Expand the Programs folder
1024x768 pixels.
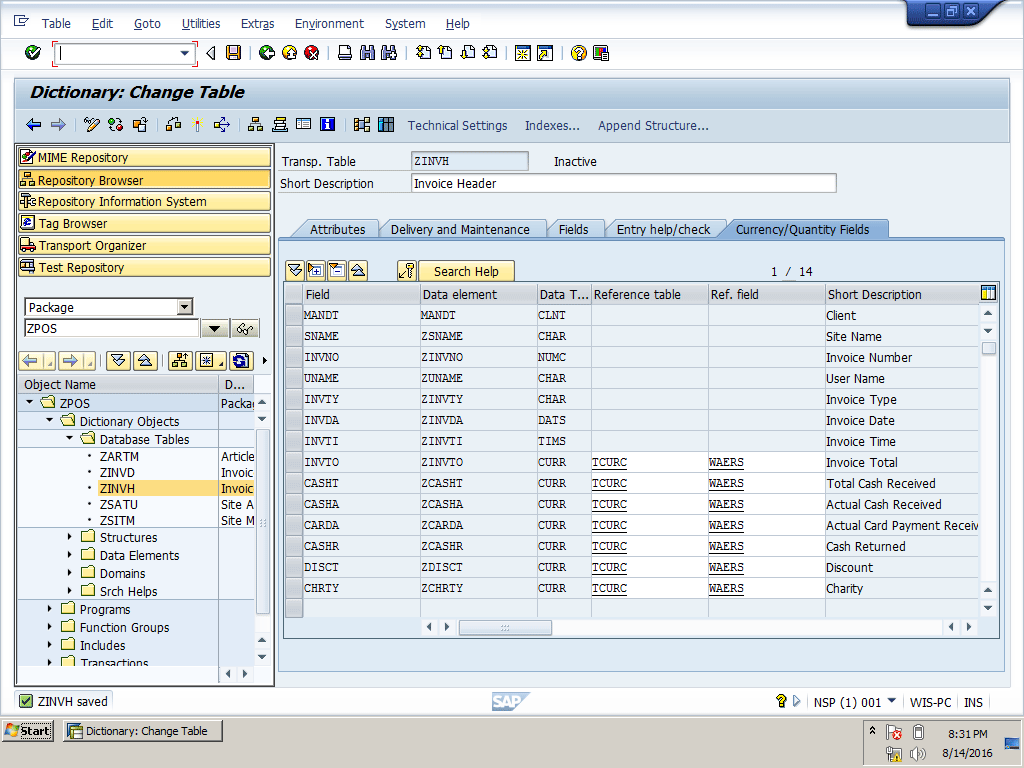coord(50,609)
